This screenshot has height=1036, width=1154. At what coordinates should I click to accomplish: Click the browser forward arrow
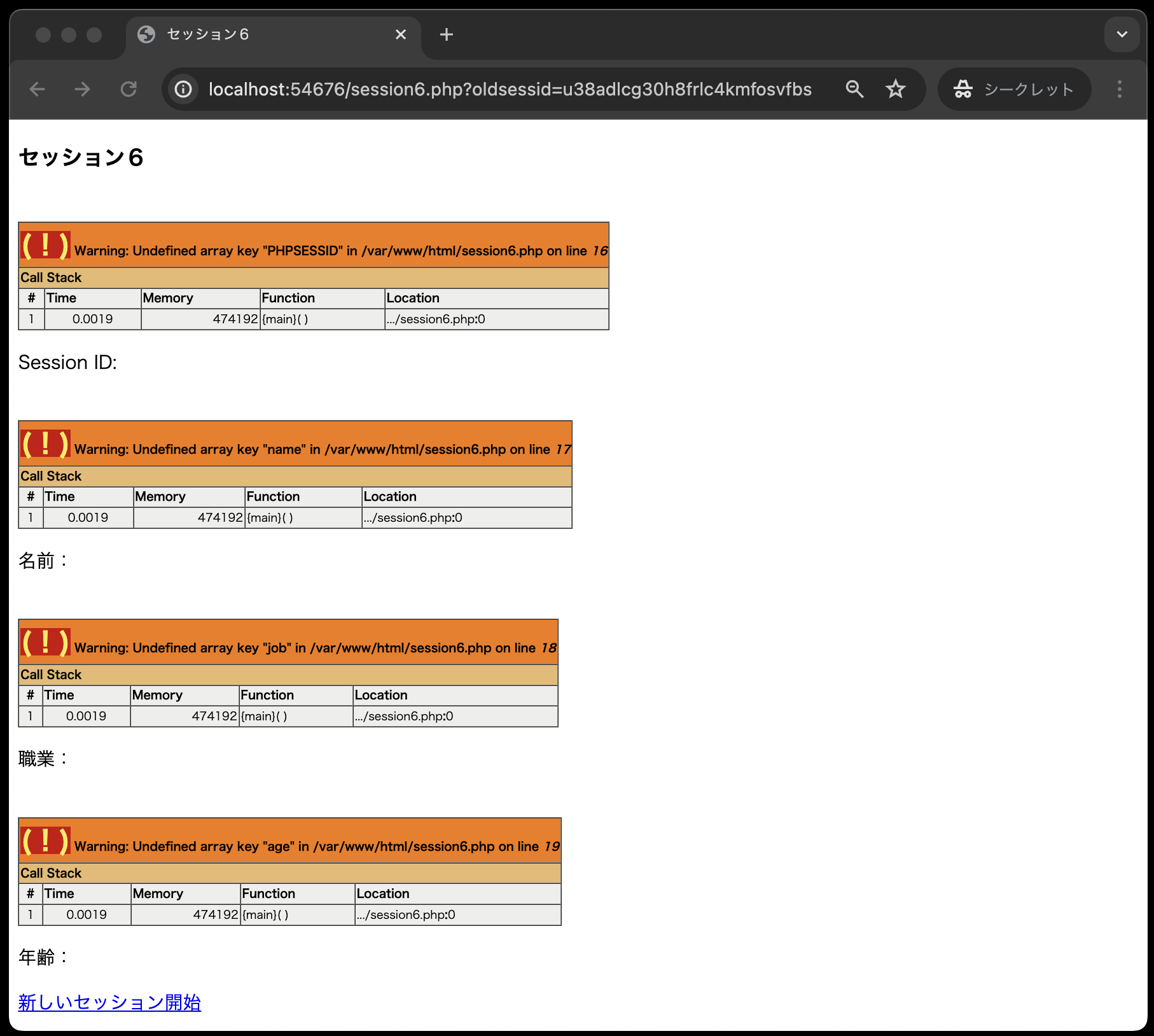pos(83,89)
